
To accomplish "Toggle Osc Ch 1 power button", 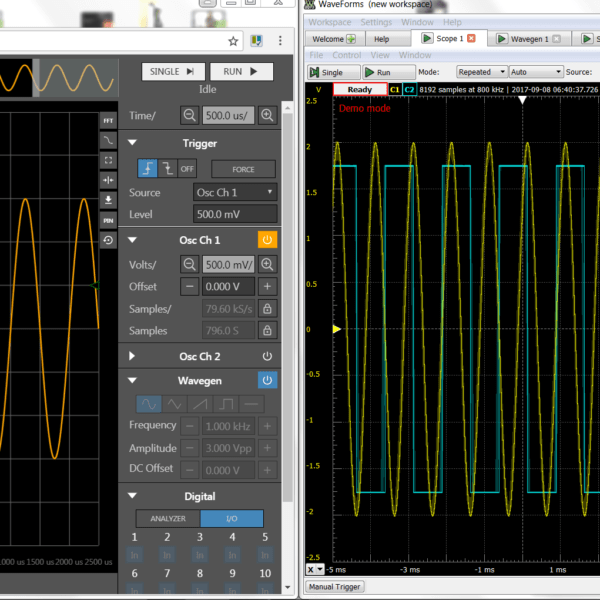I will click(267, 240).
